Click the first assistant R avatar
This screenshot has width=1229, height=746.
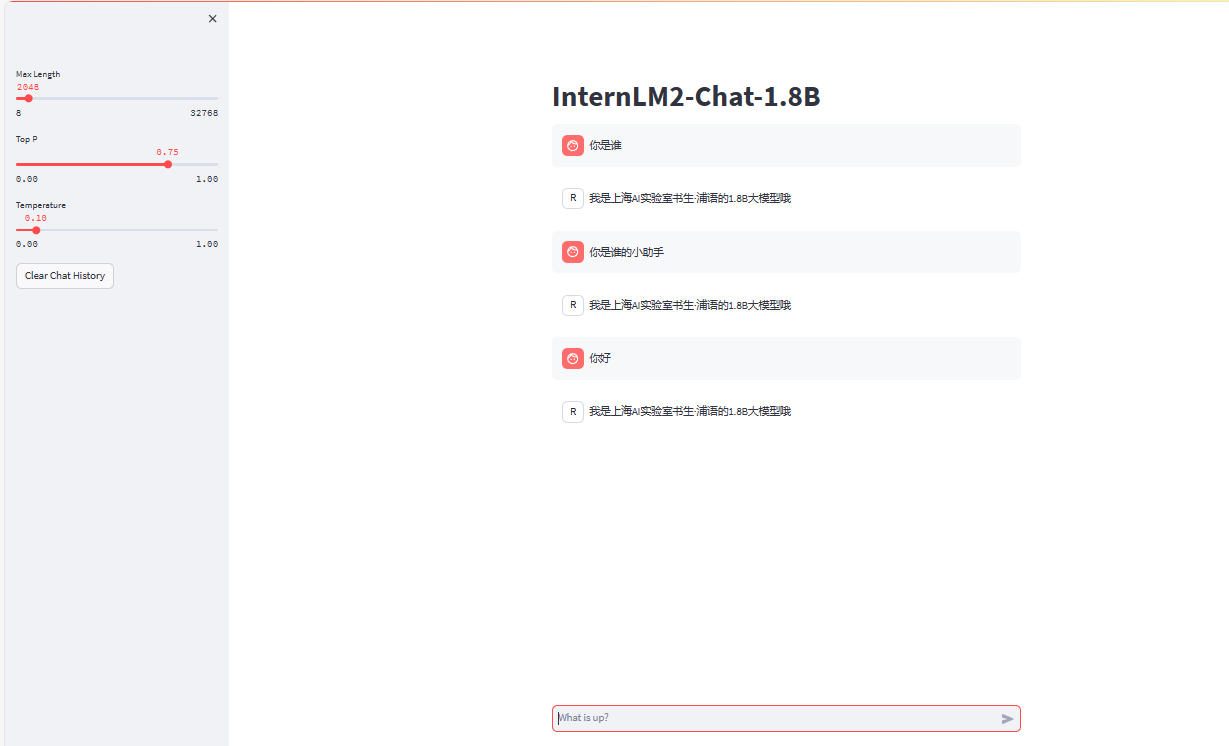573,198
